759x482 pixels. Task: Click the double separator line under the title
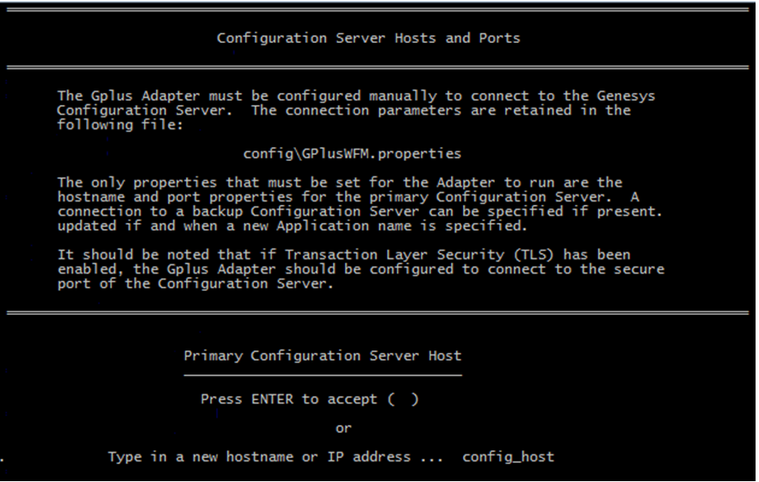point(378,67)
